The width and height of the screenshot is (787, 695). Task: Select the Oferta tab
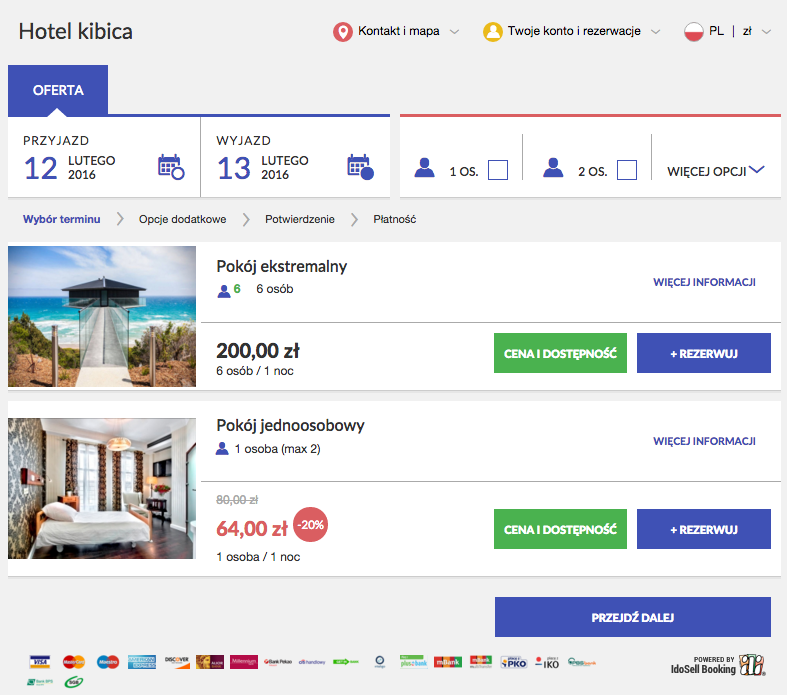click(58, 91)
